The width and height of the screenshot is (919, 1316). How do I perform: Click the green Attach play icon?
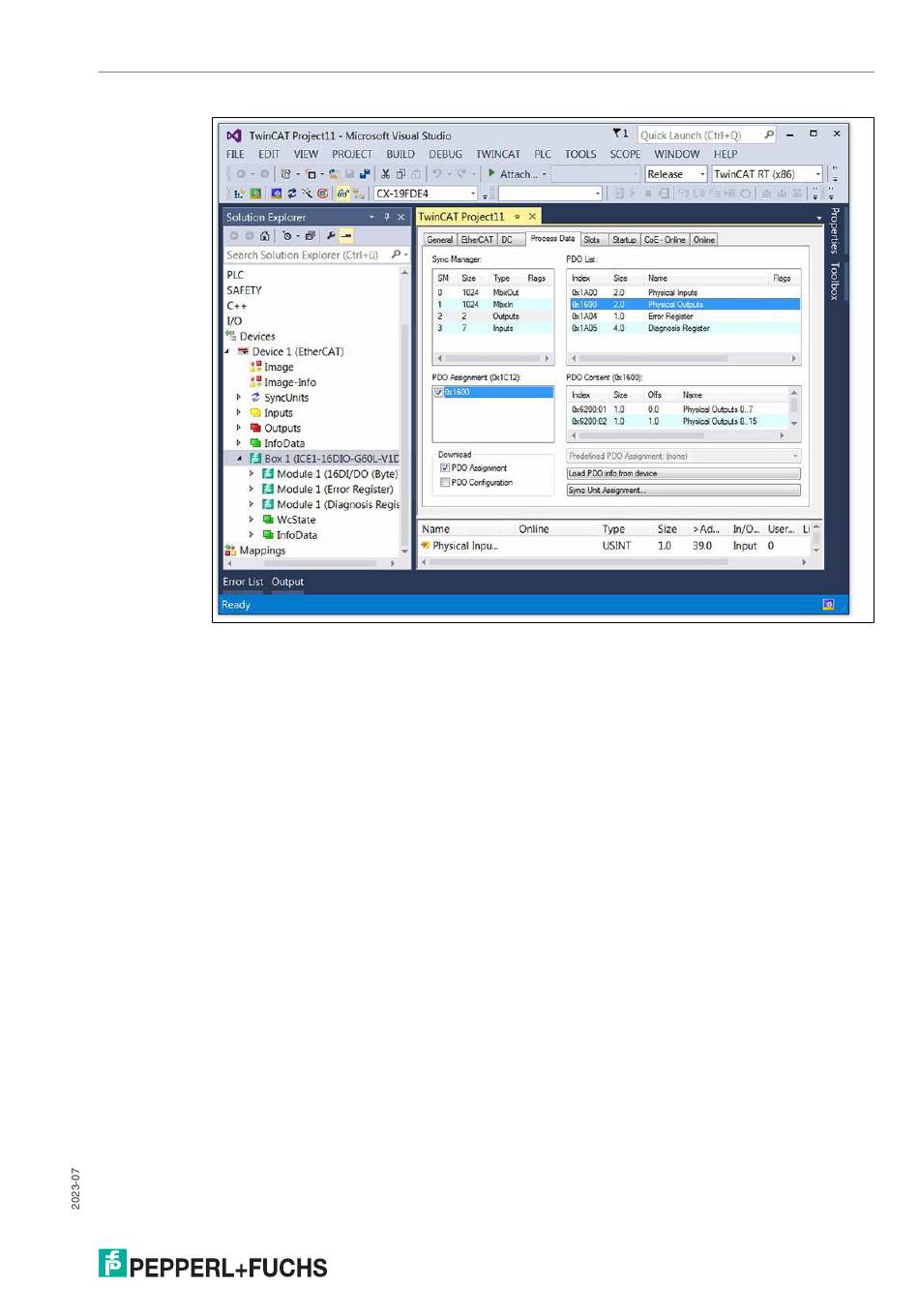point(491,173)
